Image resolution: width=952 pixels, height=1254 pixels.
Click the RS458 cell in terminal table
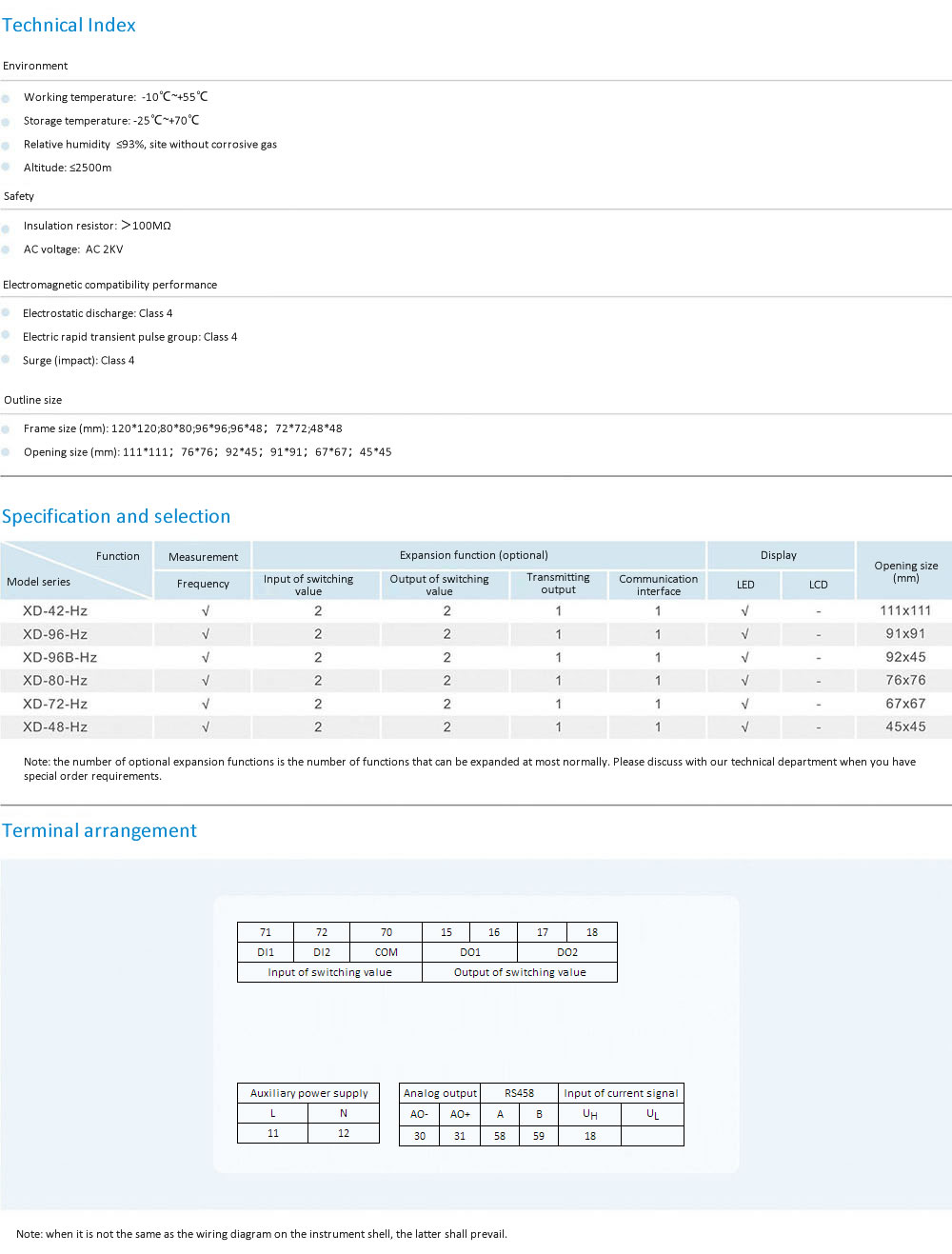pos(519,1093)
